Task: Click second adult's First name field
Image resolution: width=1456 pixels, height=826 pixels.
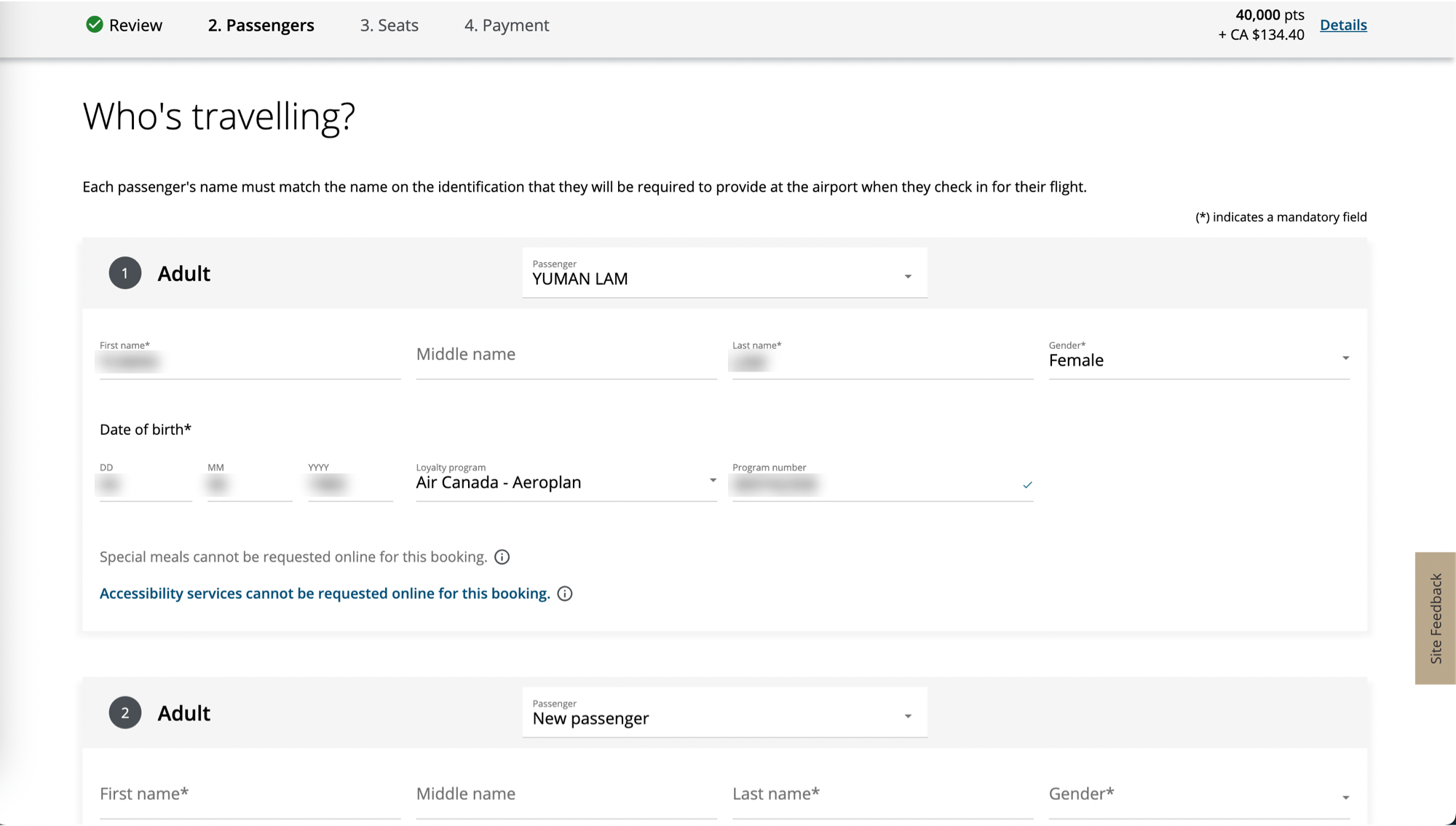Action: pyautogui.click(x=249, y=795)
